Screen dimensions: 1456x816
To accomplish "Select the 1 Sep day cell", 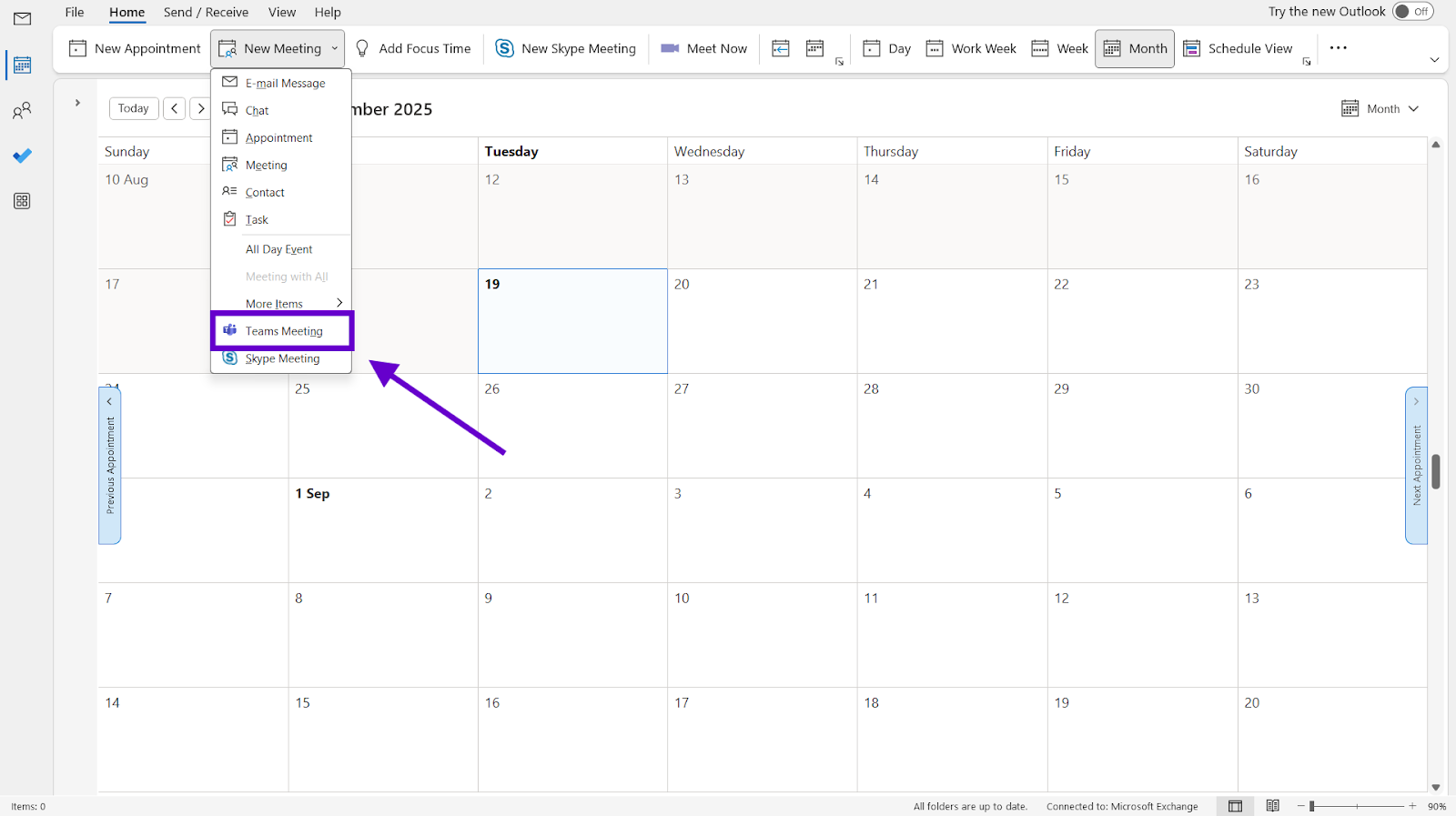I will click(383, 530).
